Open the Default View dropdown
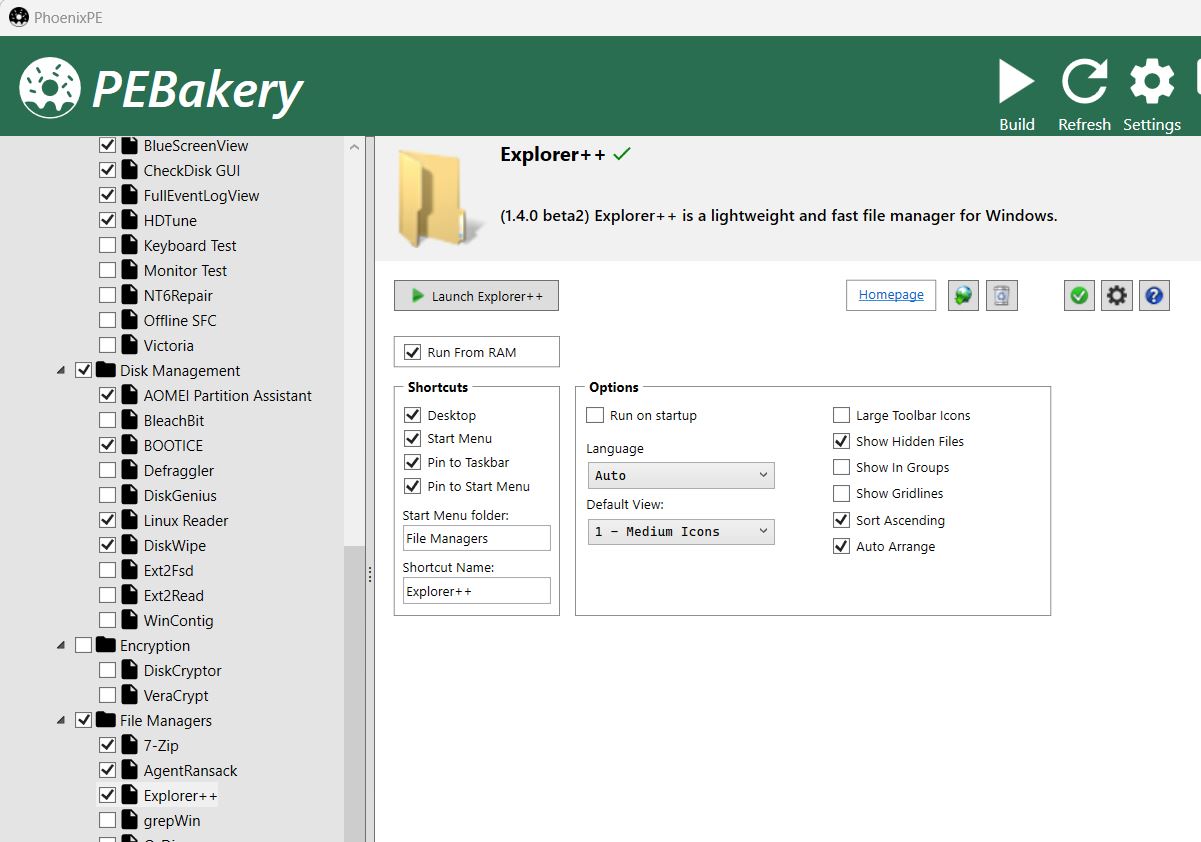Viewport: 1201px width, 842px height. (680, 531)
